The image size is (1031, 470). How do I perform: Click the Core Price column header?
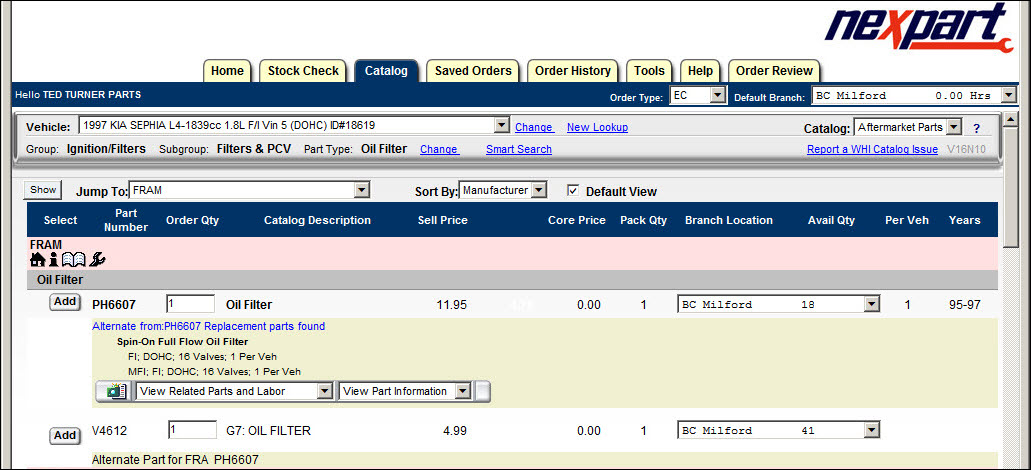(x=577, y=220)
